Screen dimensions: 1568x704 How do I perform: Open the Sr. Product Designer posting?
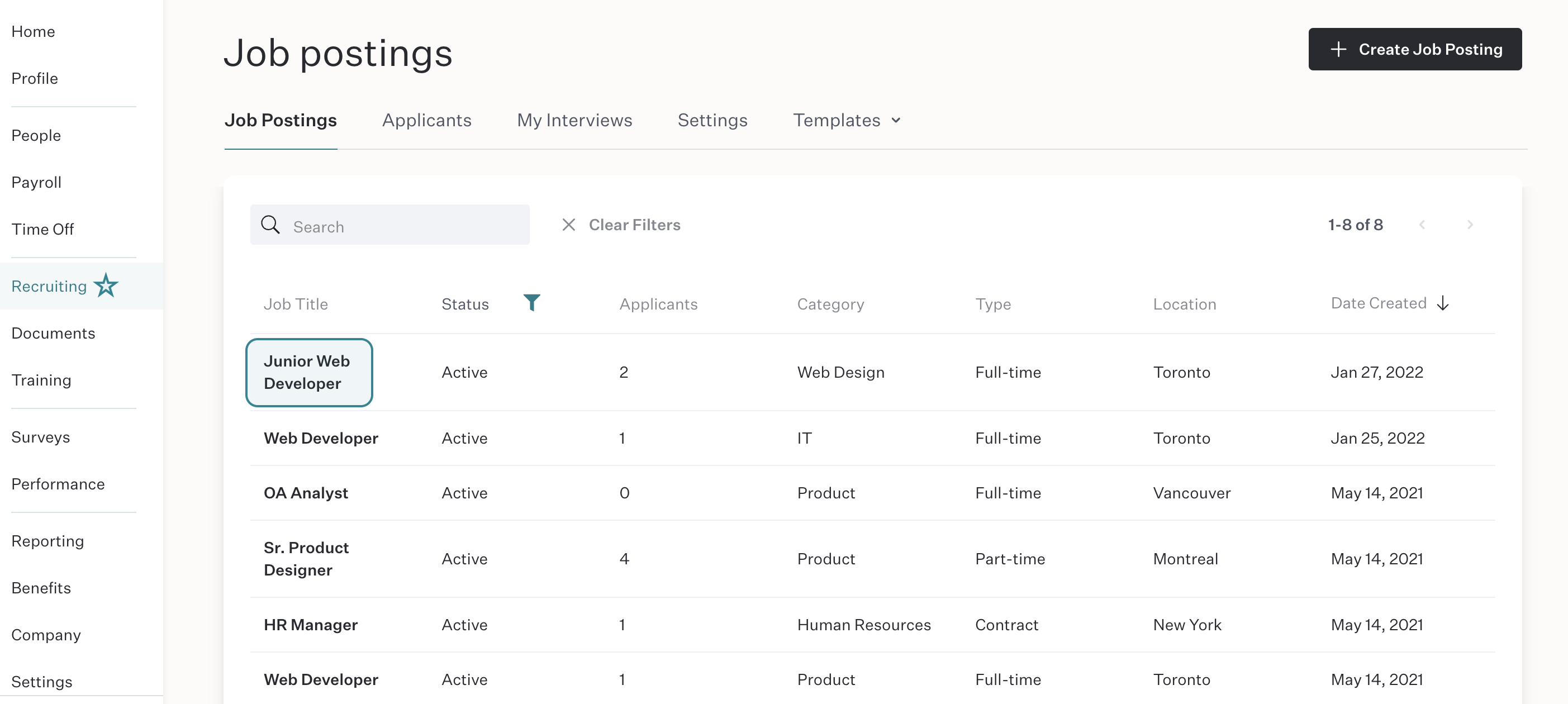[306, 559]
